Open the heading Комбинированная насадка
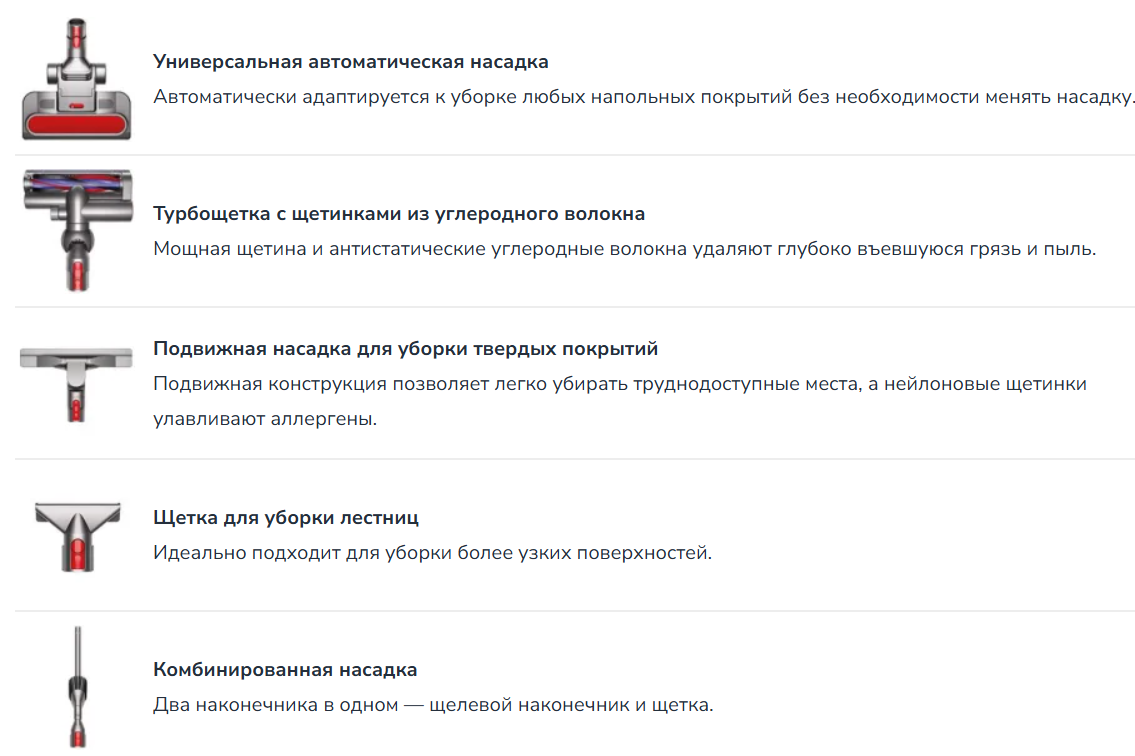This screenshot has height=756, width=1135. tap(285, 670)
